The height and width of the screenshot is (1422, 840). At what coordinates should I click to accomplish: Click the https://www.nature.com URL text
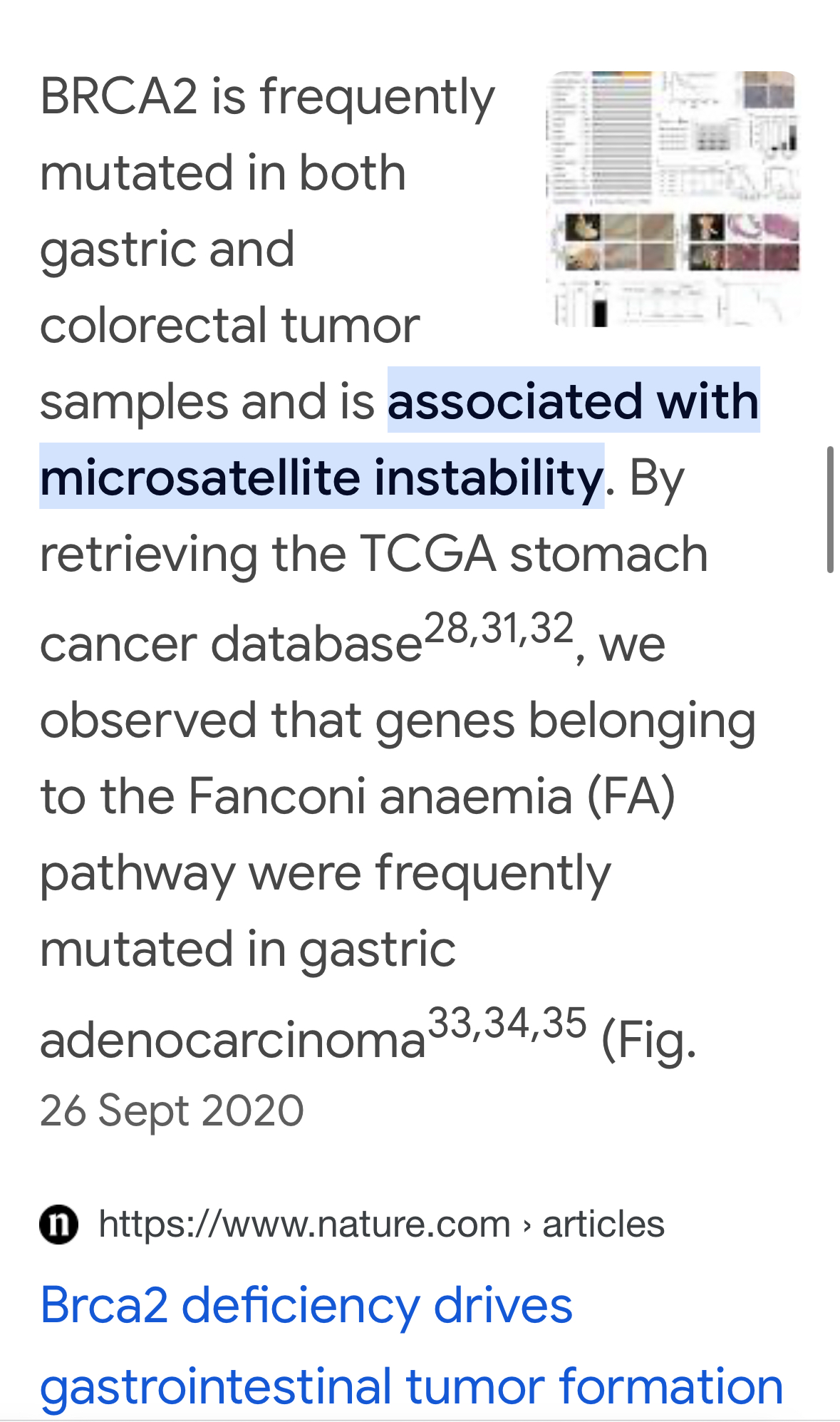pos(305,1224)
